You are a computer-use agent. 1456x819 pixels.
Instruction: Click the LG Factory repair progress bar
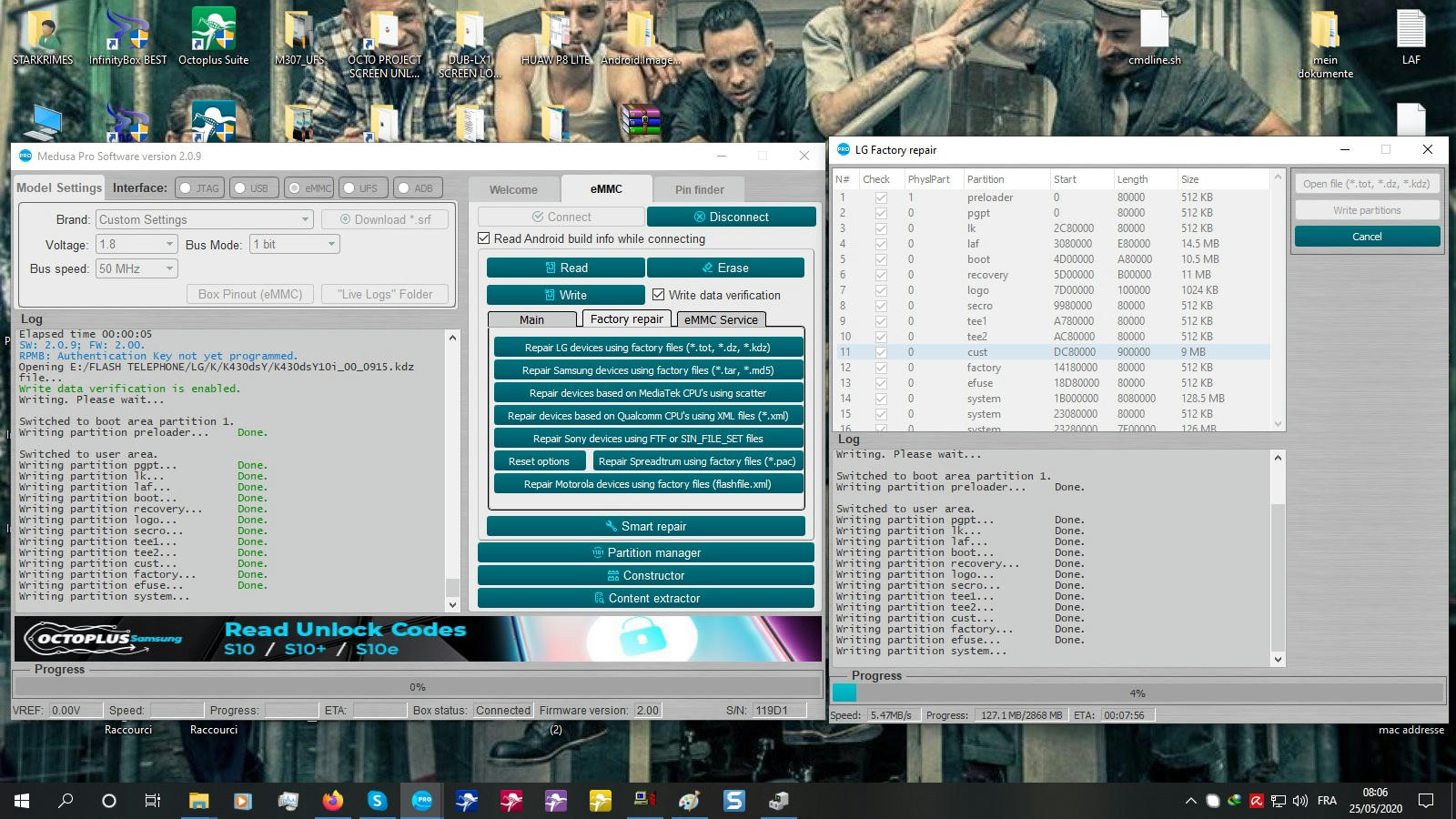click(x=1137, y=693)
